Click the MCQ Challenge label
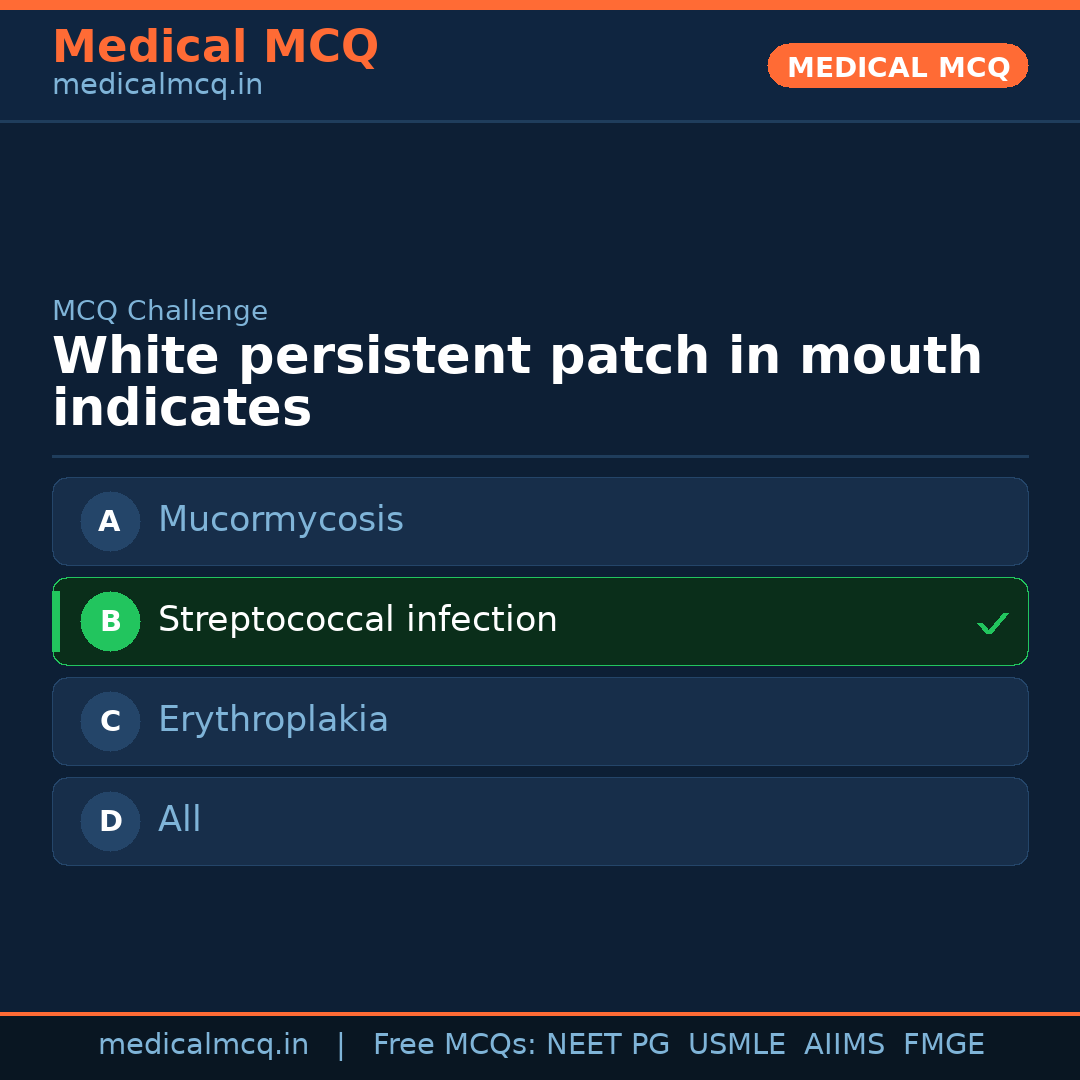The image size is (1080, 1080). (160, 311)
